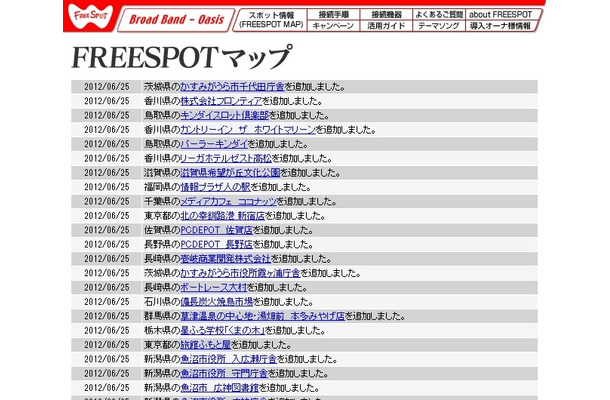
Task: Open スポット情報 (FREESPOT MAP) menu item
Action: tap(271, 20)
